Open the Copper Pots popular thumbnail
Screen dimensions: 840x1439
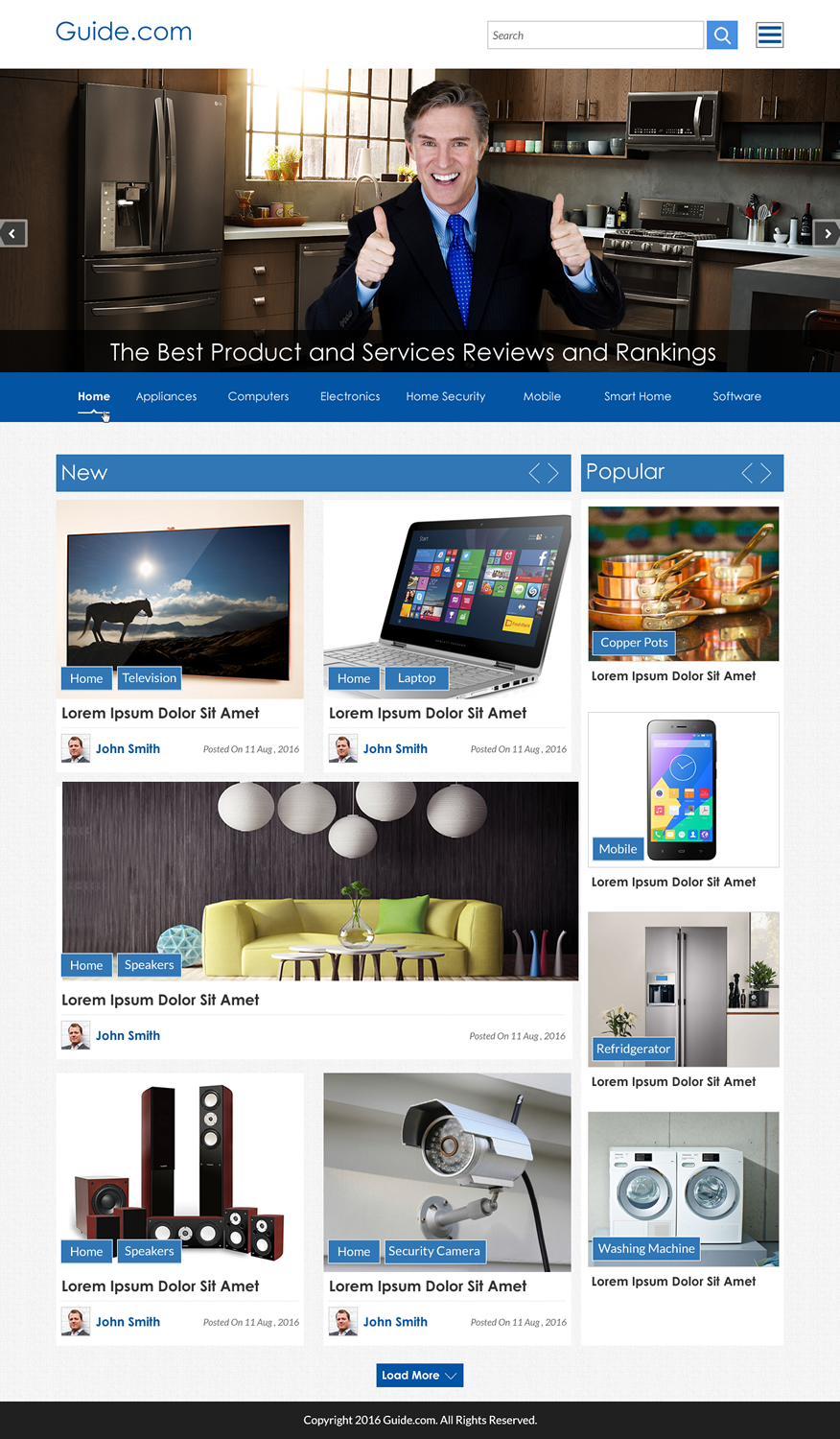(684, 583)
